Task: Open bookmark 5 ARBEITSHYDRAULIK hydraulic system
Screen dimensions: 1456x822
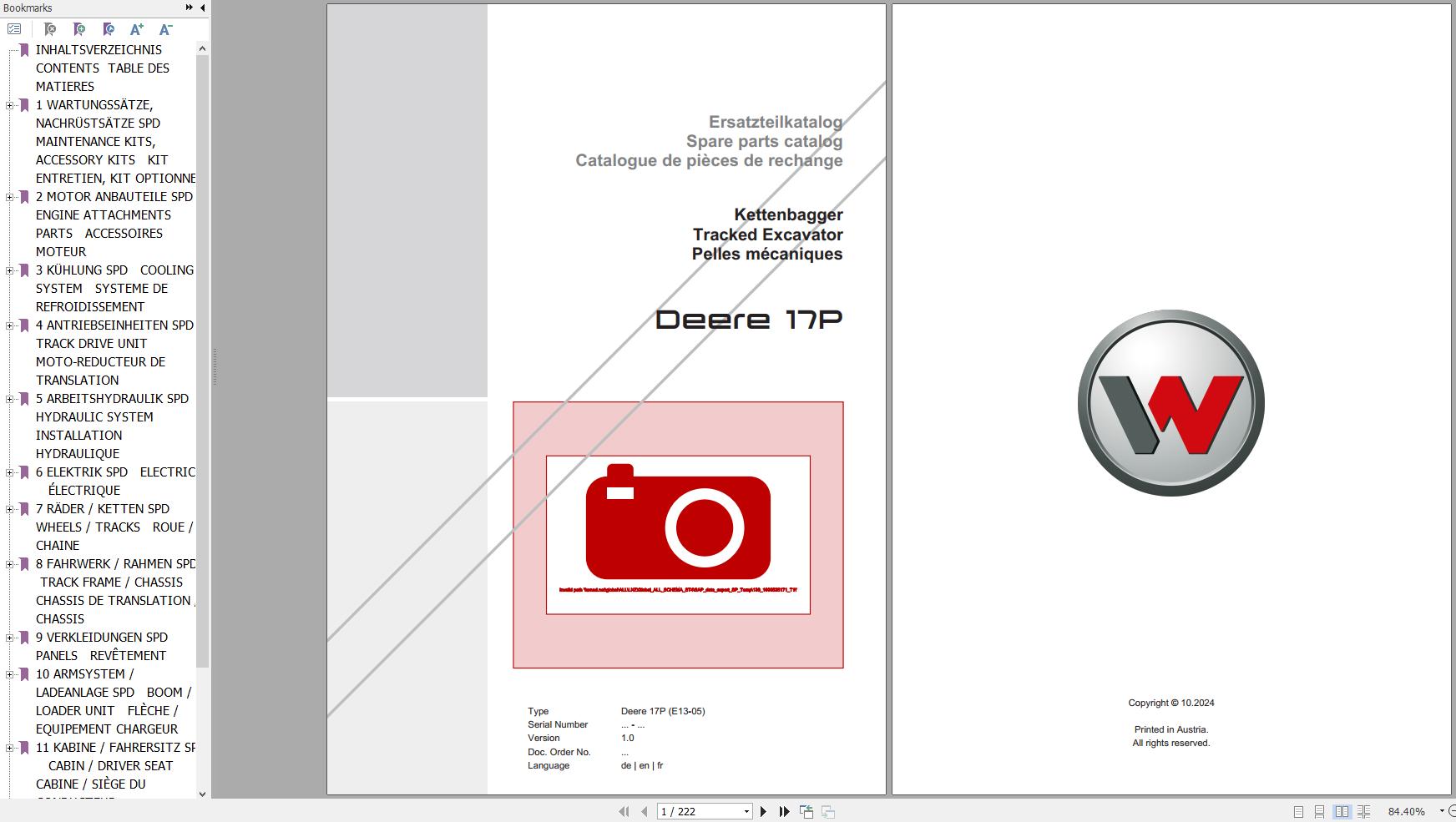Action: pyautogui.click(x=112, y=426)
